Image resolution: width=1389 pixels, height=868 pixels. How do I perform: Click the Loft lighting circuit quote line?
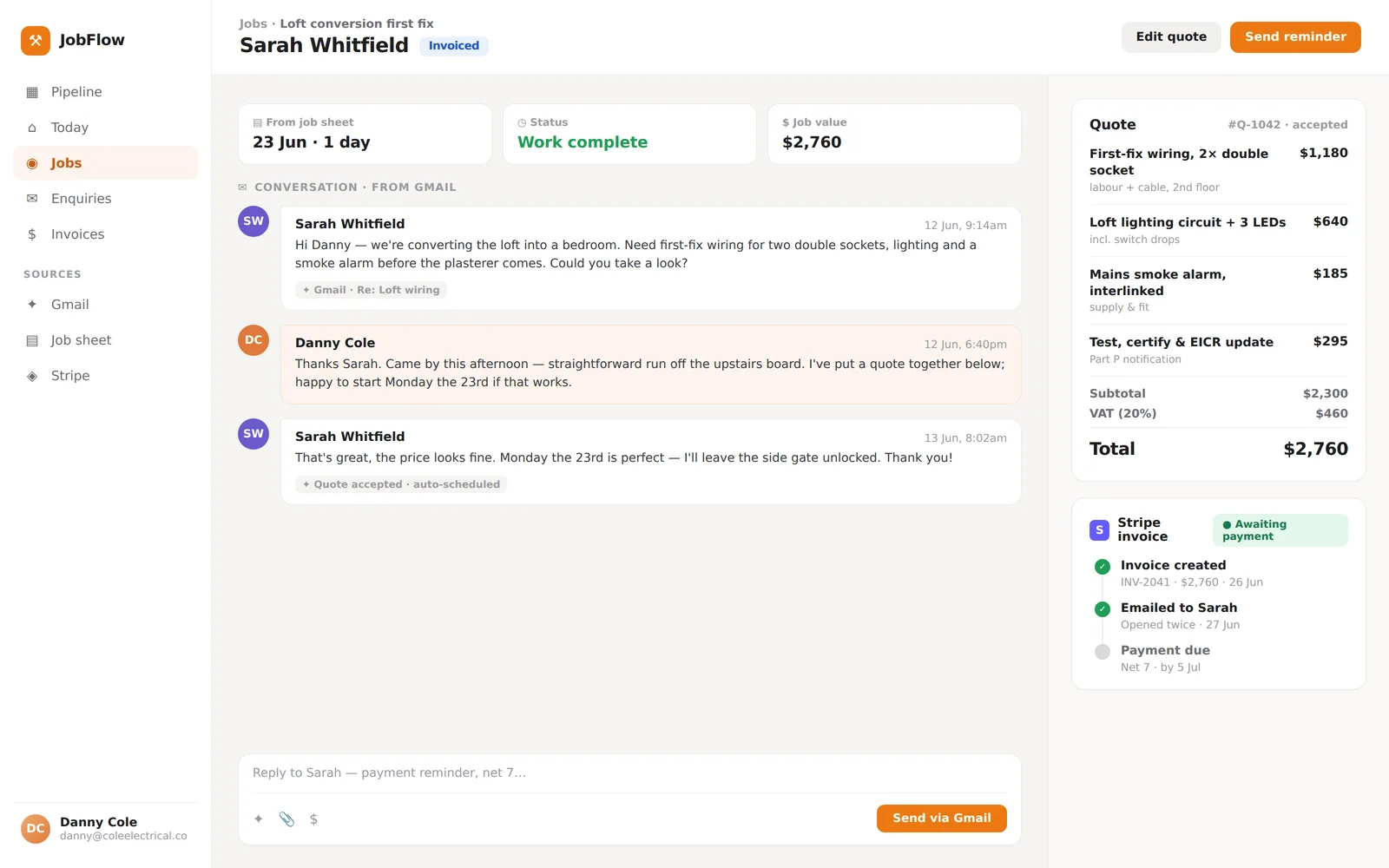[1219, 230]
